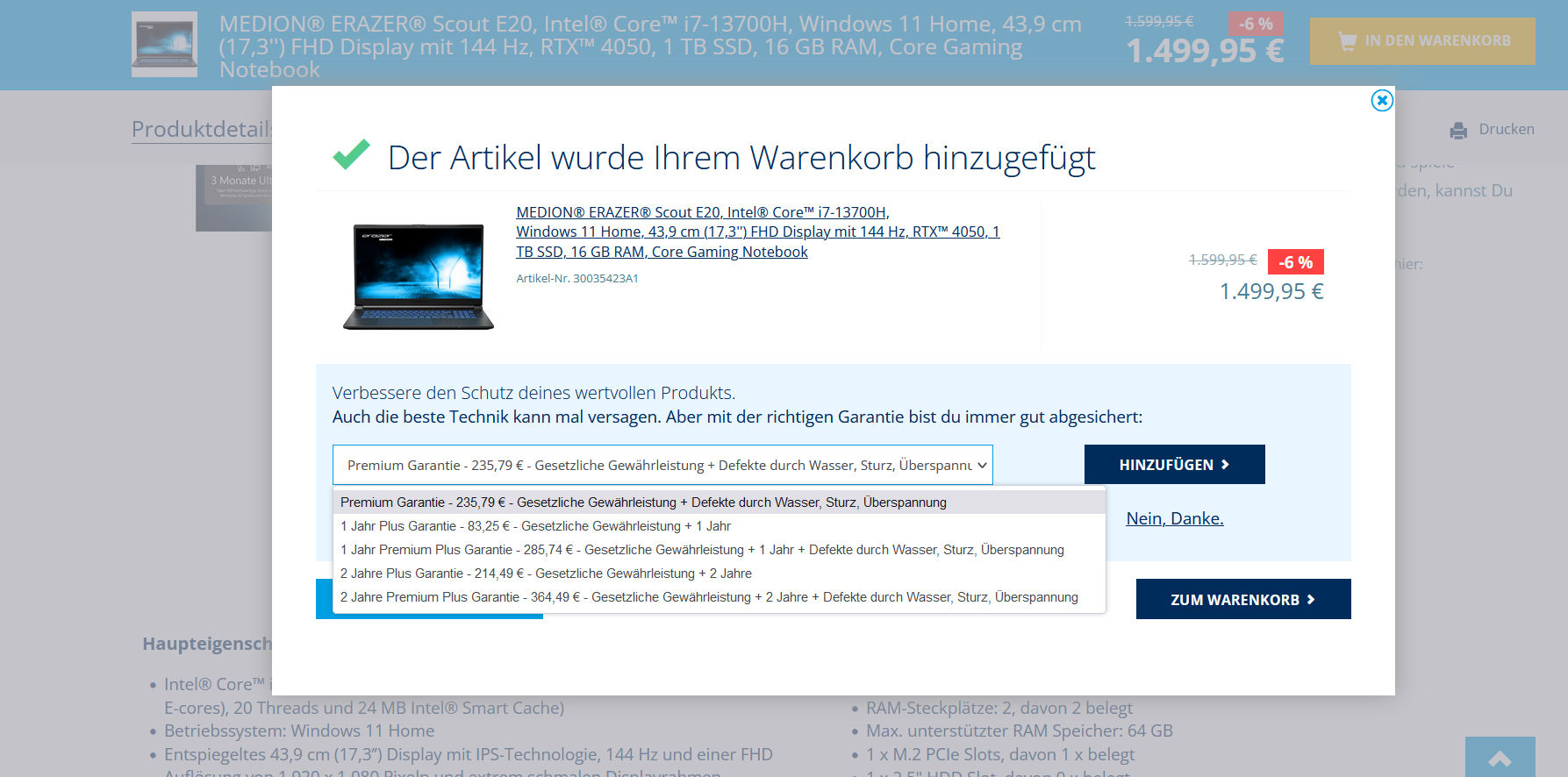Select Premium Garantie 235,79 € option

719,503
